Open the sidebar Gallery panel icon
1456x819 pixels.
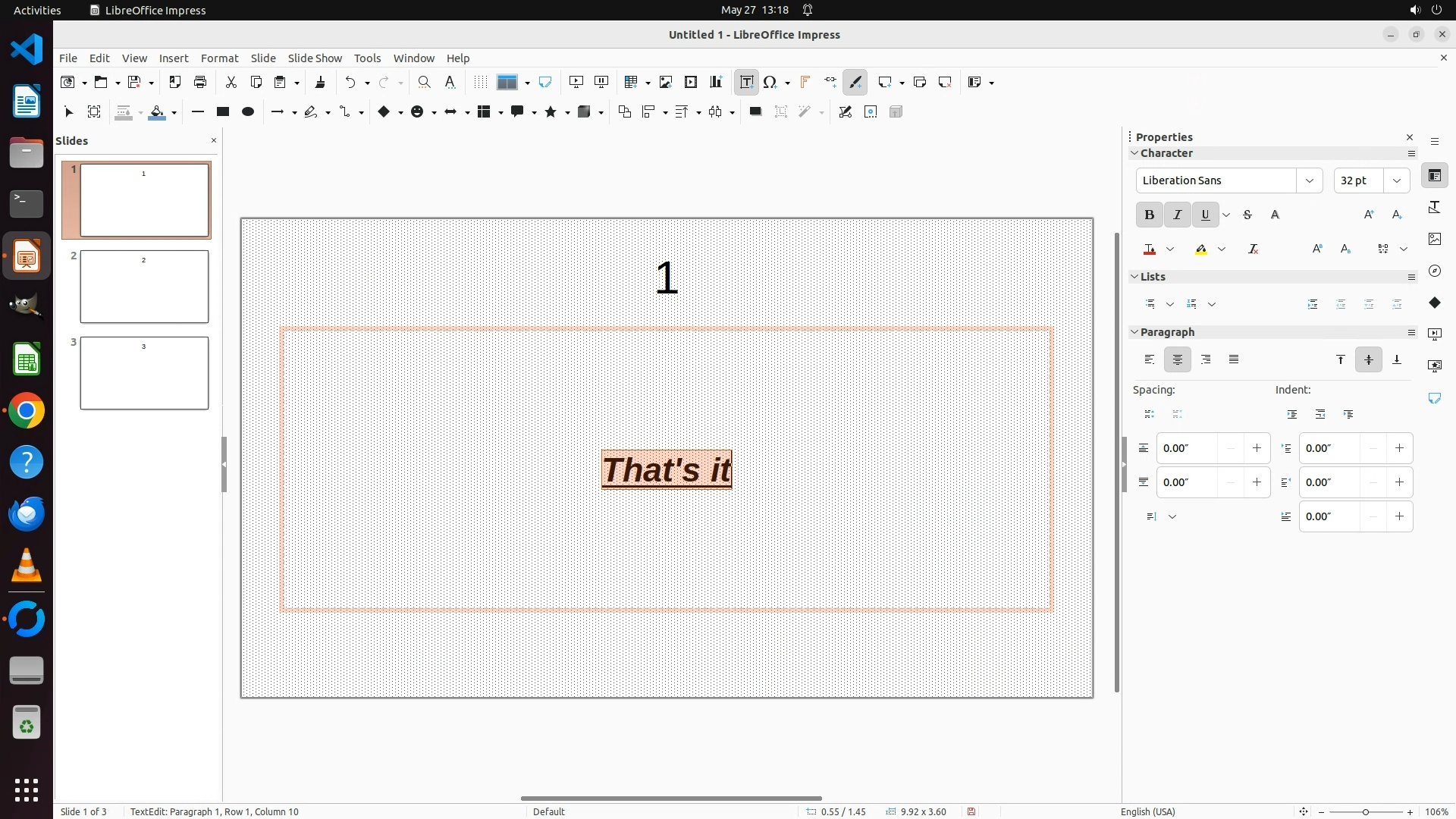click(x=1434, y=239)
